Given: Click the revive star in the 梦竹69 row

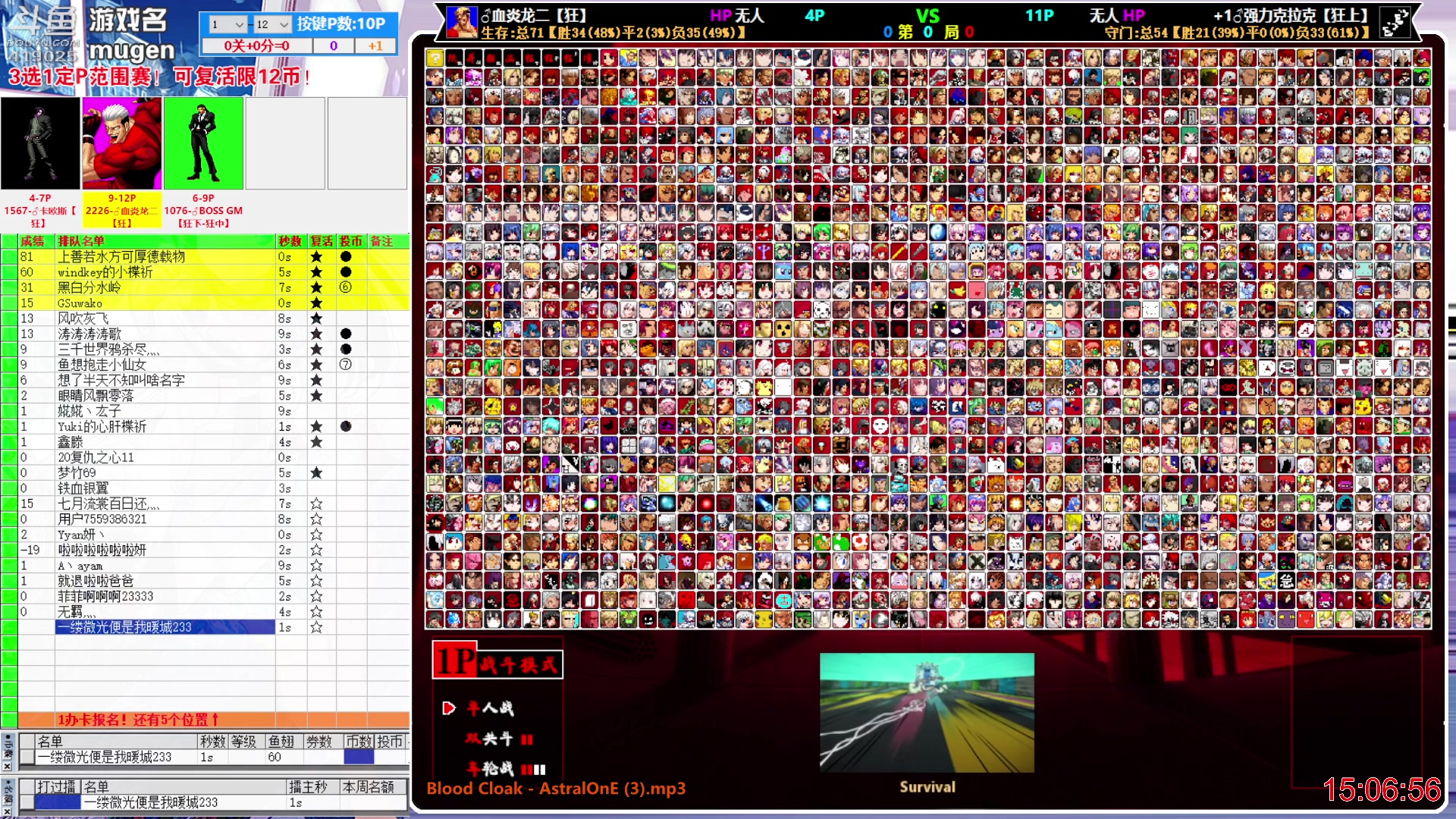Looking at the screenshot, I should 316,472.
